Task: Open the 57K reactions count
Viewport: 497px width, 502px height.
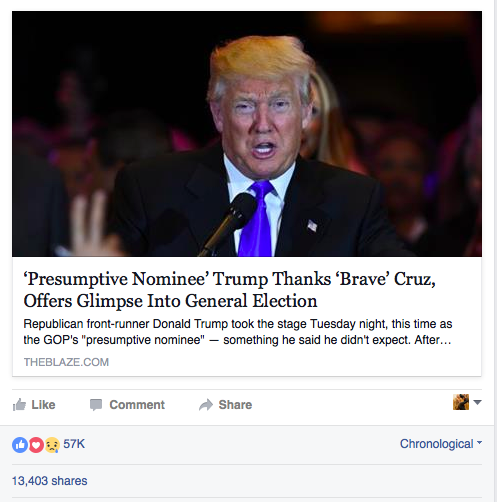Action: [74, 444]
